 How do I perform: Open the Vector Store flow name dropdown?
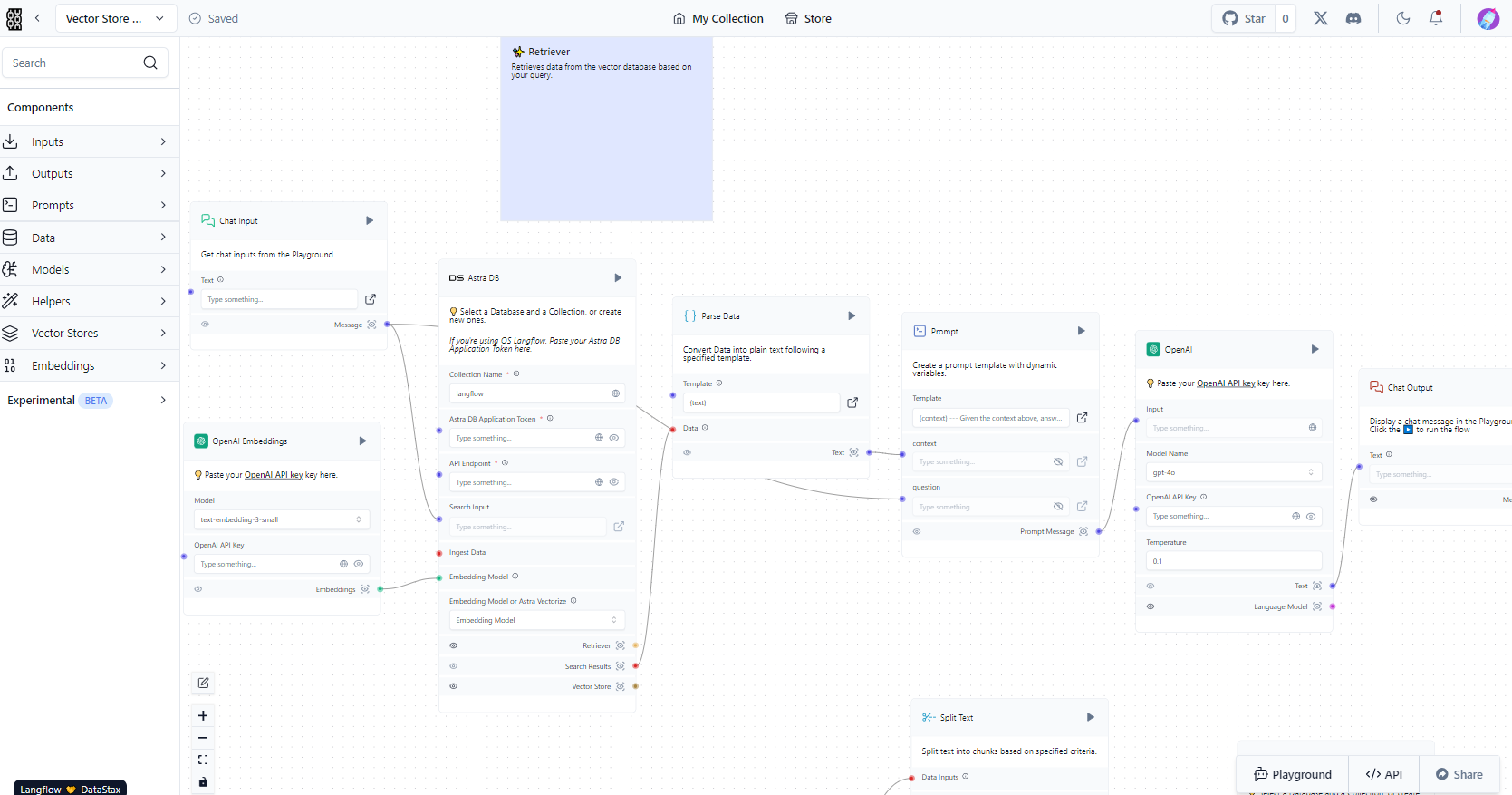click(x=115, y=18)
